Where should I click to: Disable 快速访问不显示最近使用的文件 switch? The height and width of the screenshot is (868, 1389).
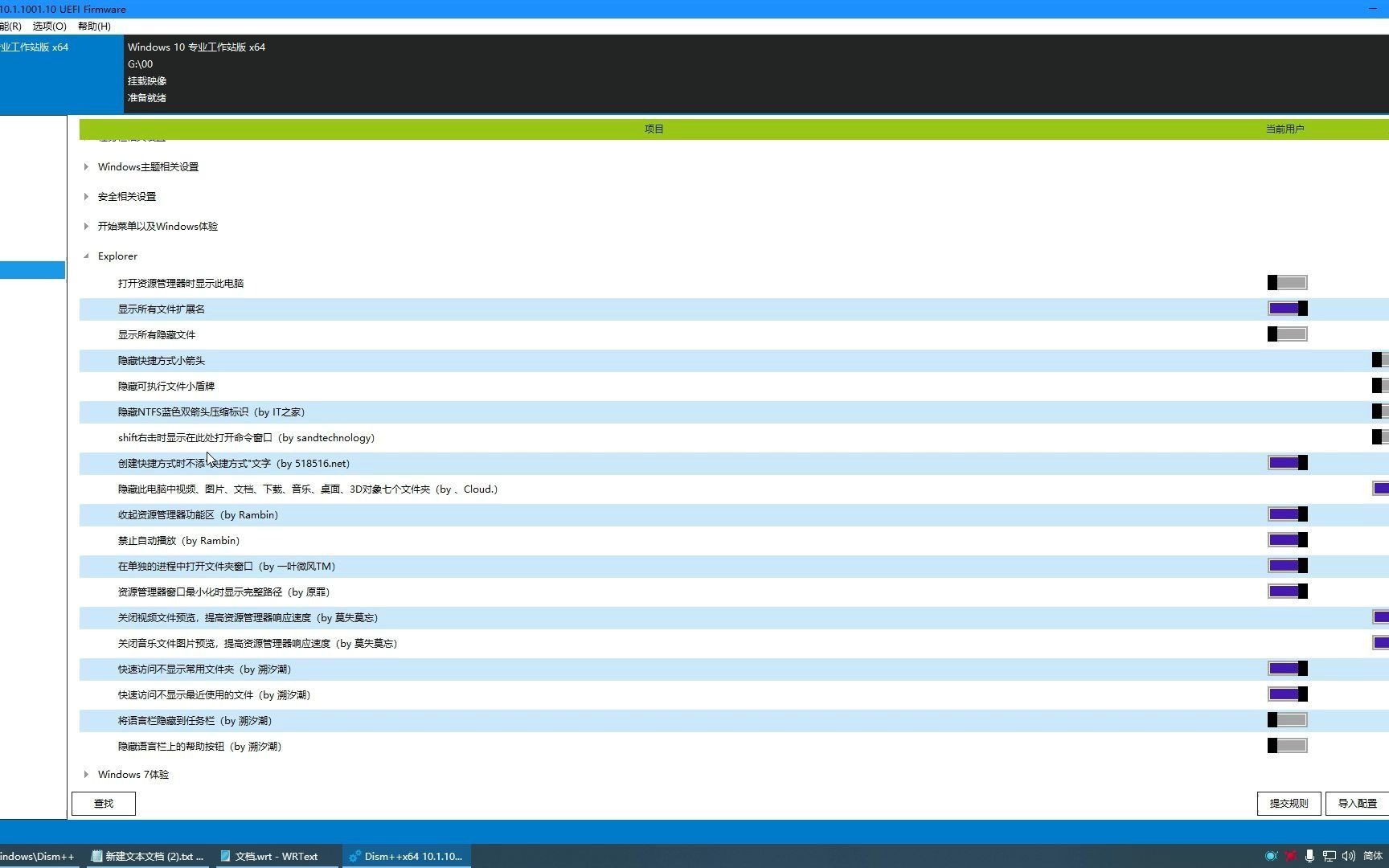(x=1288, y=694)
